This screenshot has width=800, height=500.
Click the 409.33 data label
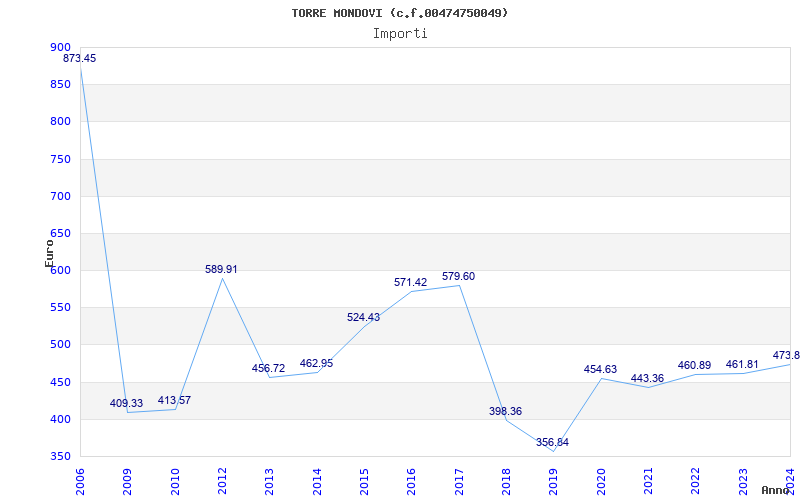[x=127, y=404]
